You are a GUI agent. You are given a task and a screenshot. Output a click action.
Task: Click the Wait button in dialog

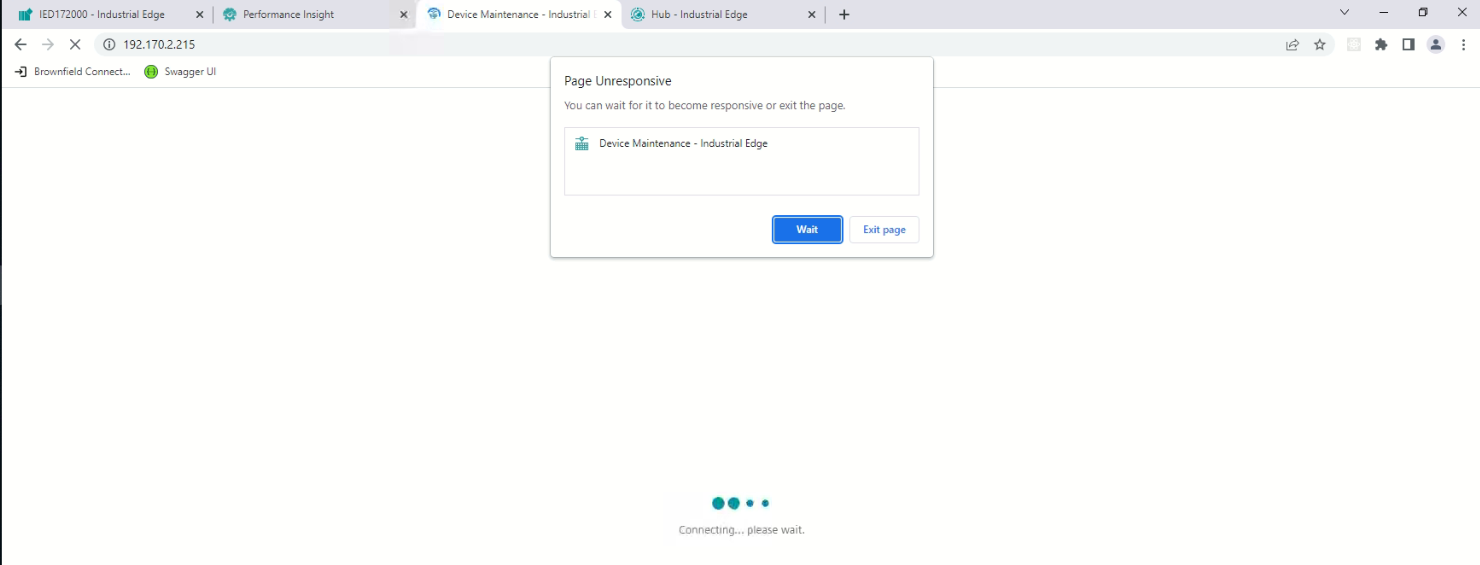807,230
